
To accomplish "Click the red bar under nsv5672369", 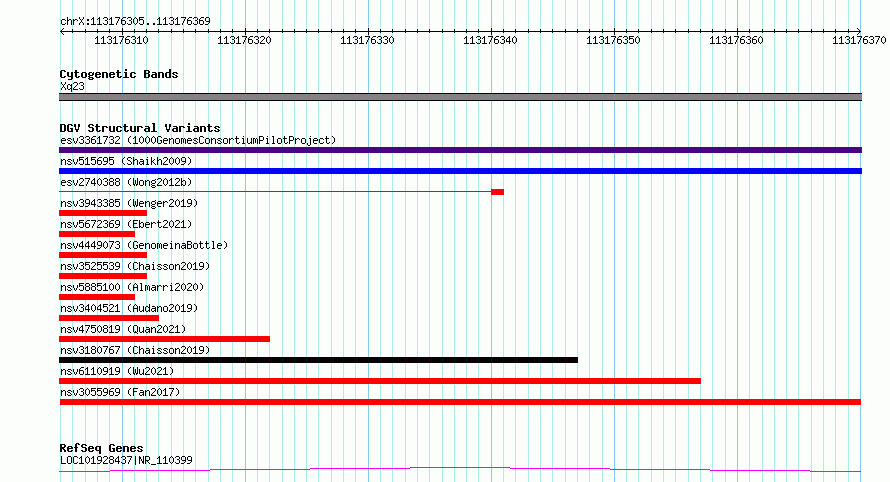I will [x=97, y=234].
